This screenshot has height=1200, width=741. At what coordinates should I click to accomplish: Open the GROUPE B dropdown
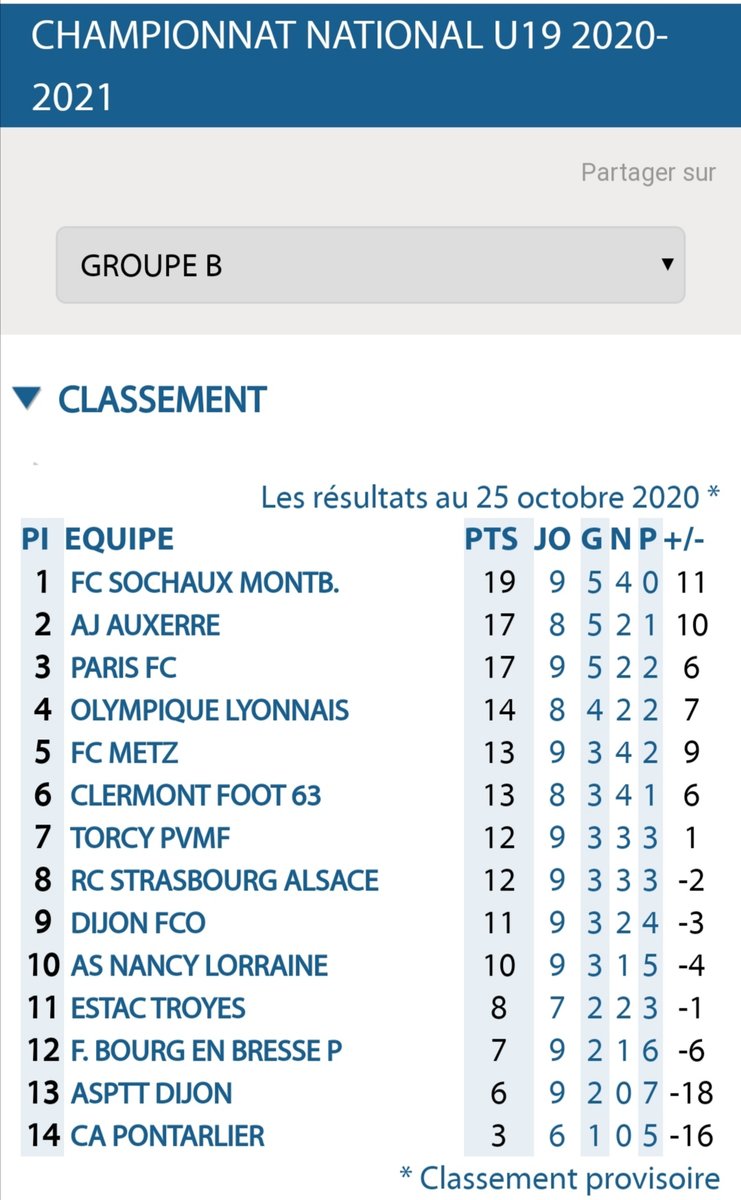click(370, 265)
